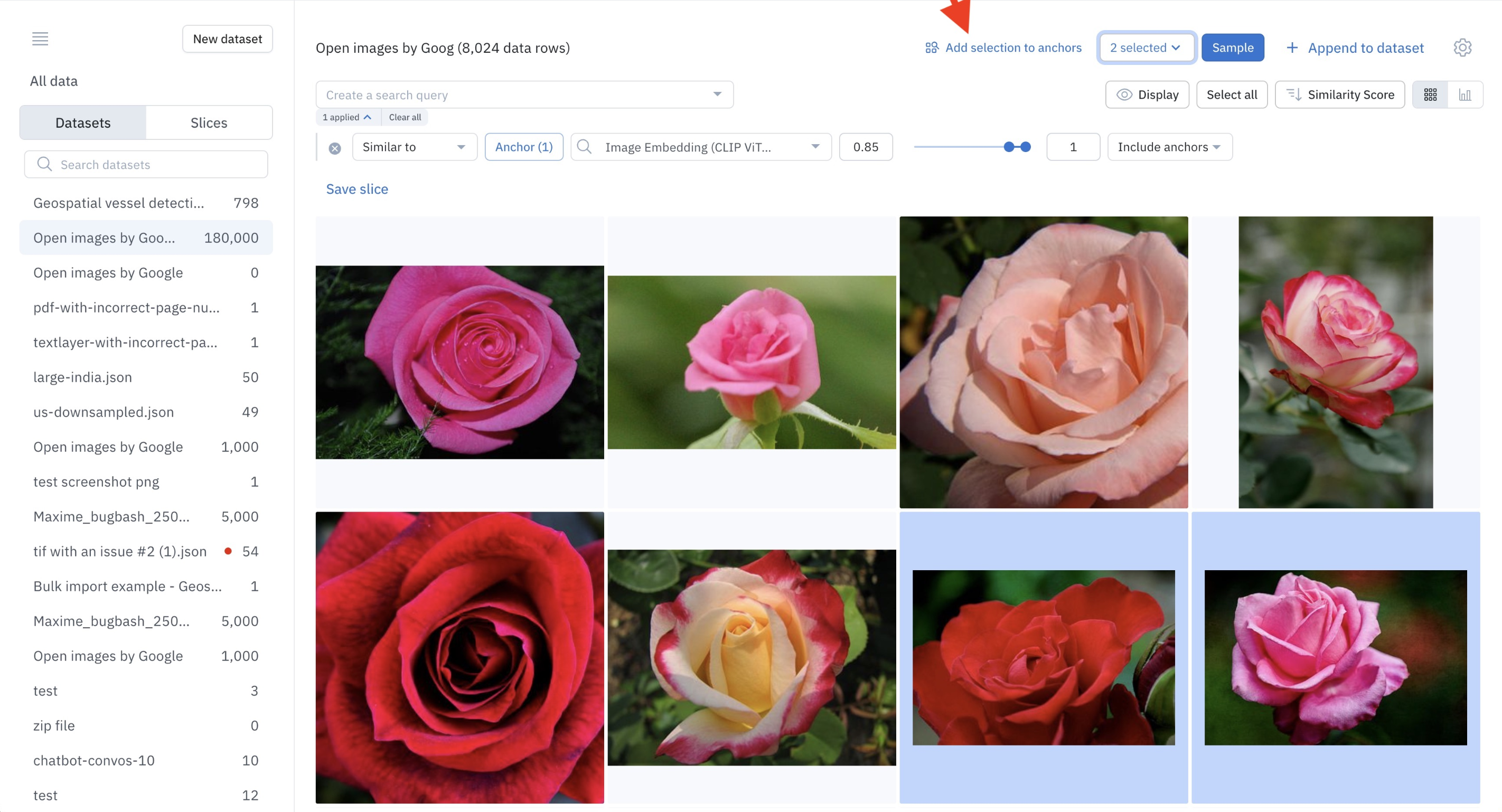Click the Search datasets input
Viewport: 1502px width, 812px height.
146,164
